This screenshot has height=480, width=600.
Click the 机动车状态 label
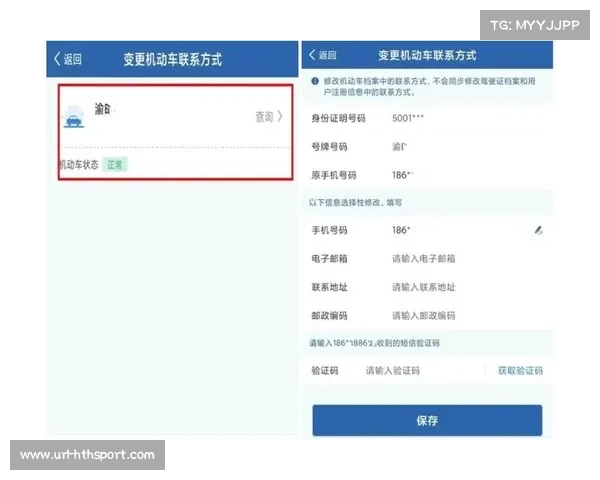tap(78, 165)
